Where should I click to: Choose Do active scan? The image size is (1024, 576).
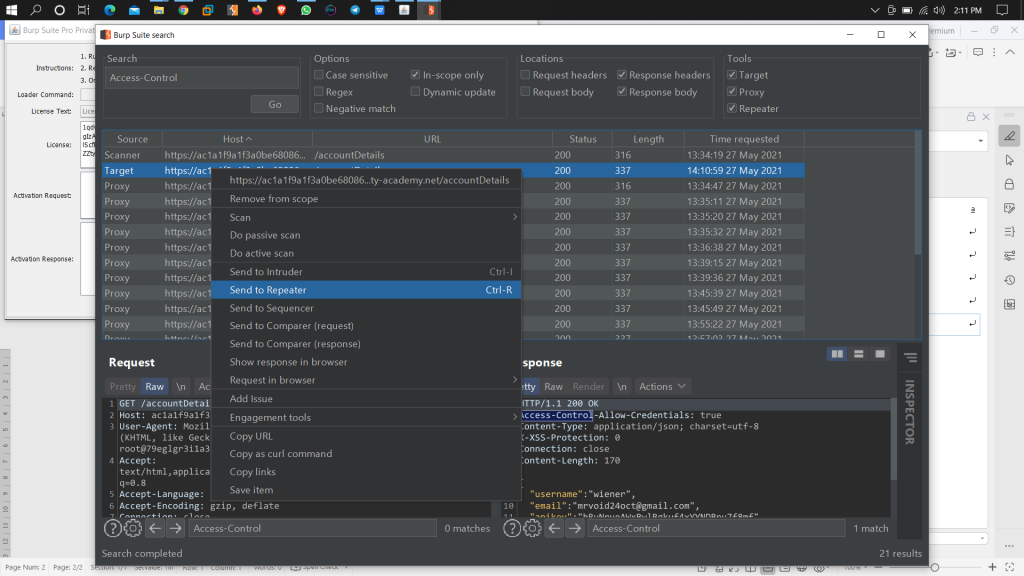[x=366, y=253]
